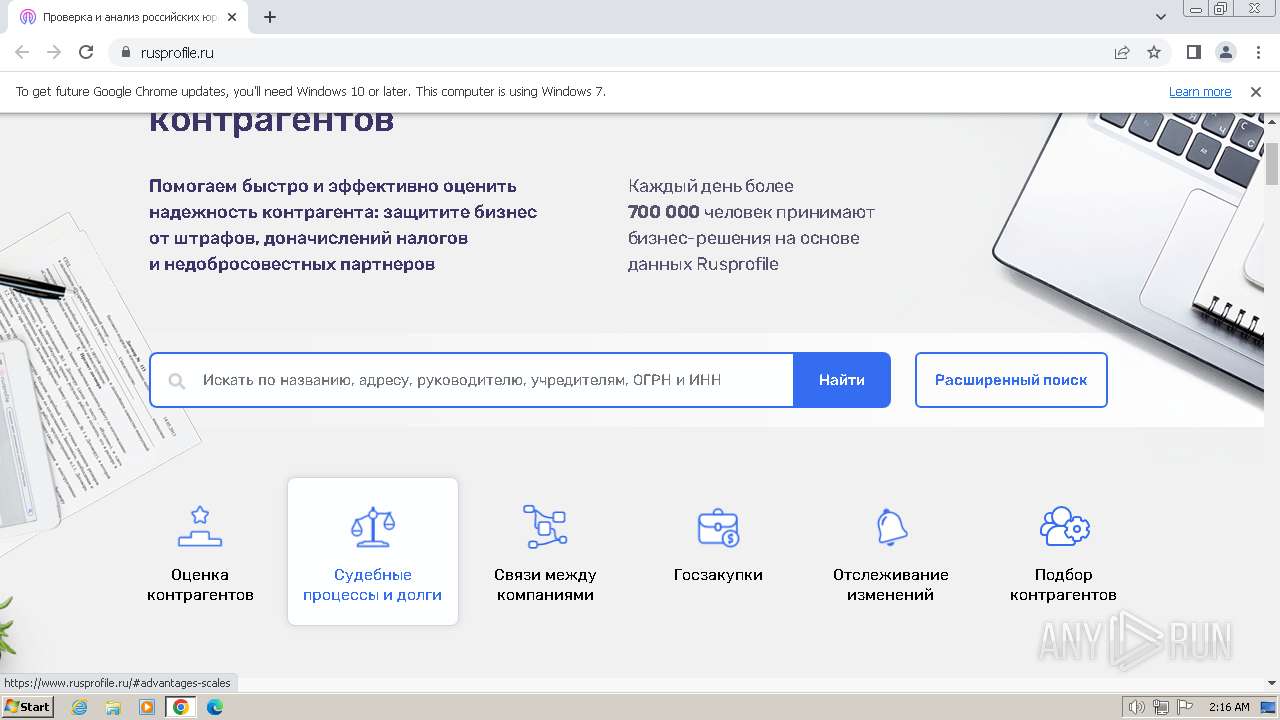
Task: Click the volume speaker tray icon
Action: click(1137, 707)
